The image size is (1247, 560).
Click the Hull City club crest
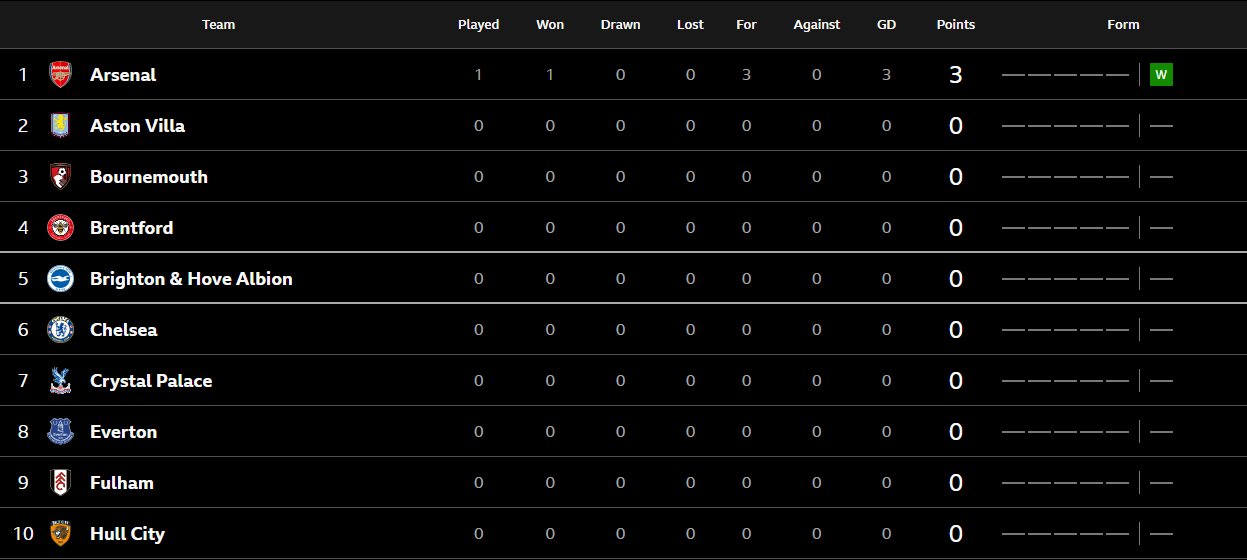[x=61, y=533]
